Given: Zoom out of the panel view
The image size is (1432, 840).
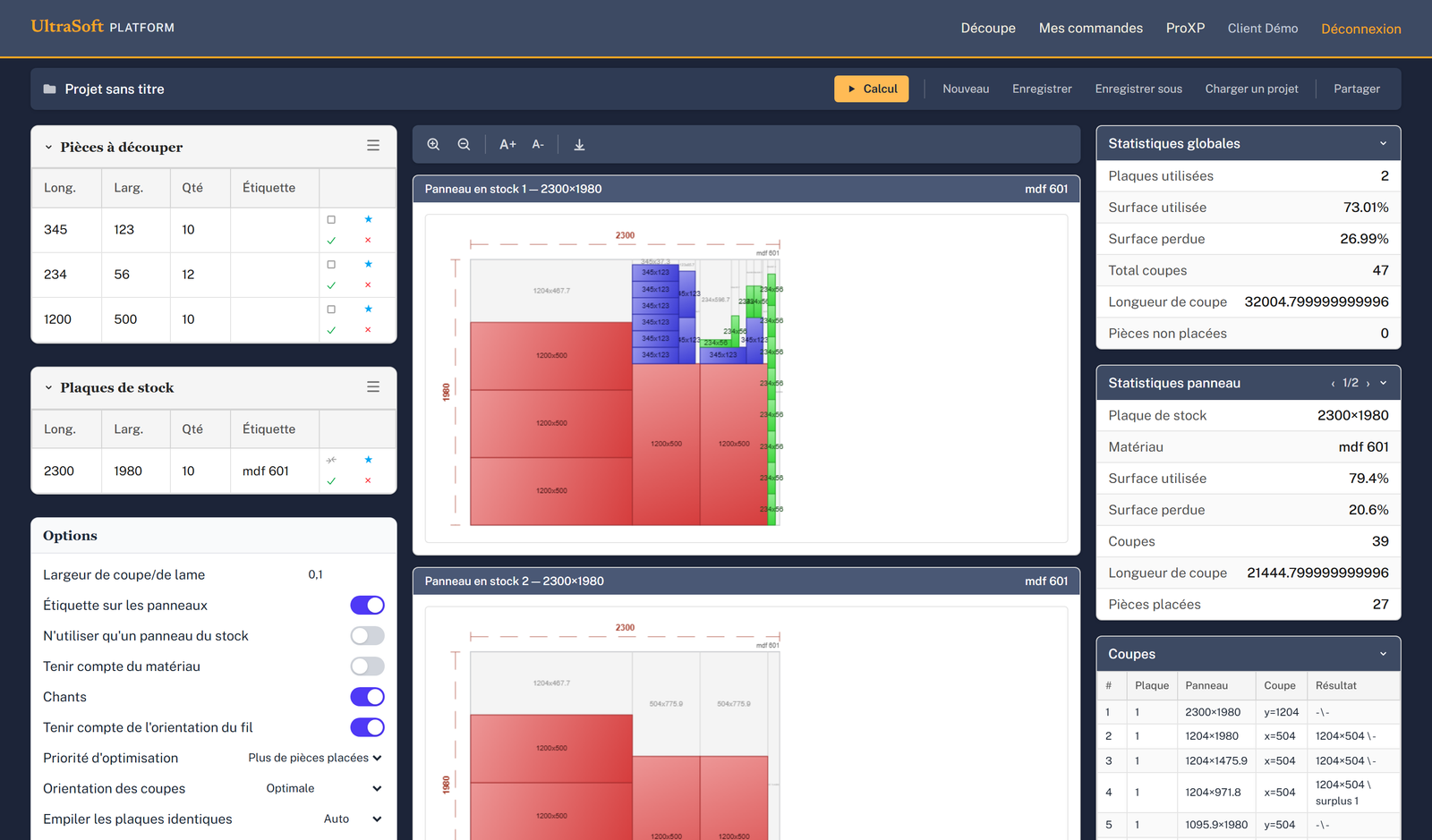Looking at the screenshot, I should click(x=464, y=144).
